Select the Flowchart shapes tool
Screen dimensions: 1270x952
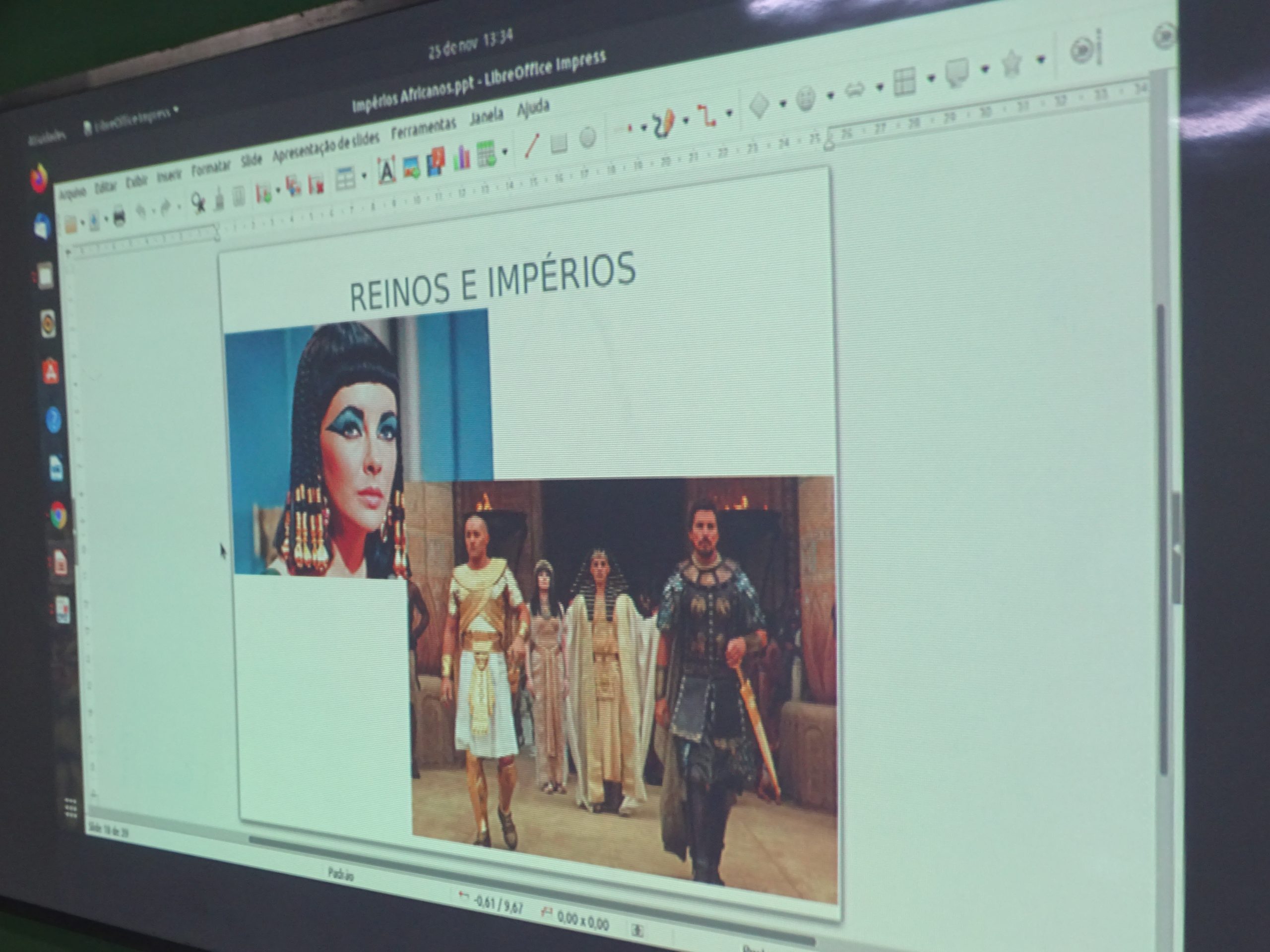click(x=904, y=81)
